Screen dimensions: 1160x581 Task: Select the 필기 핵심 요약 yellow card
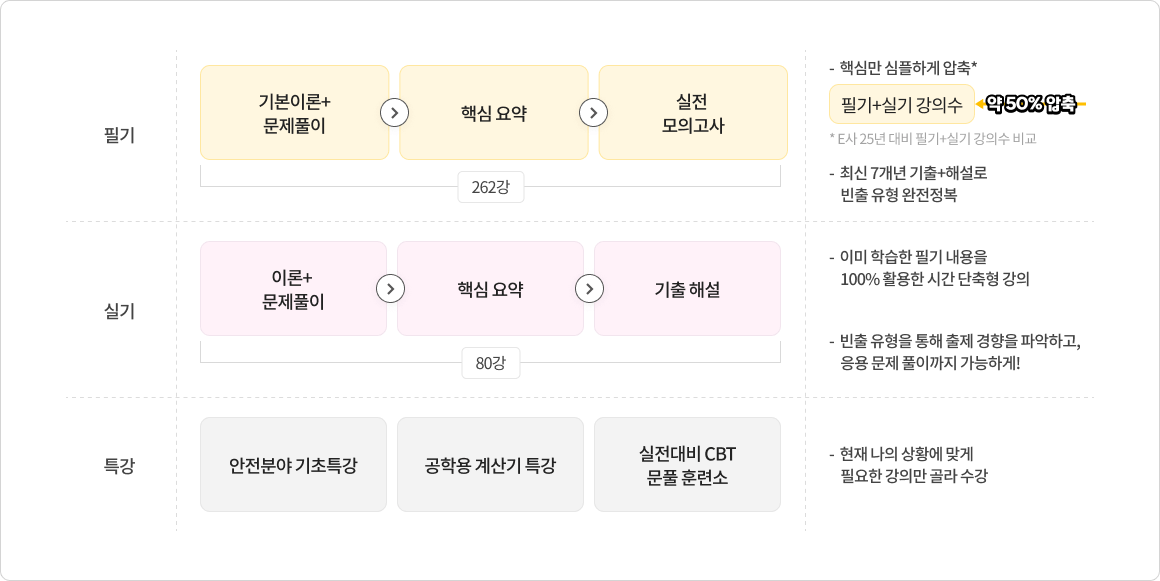click(x=494, y=112)
